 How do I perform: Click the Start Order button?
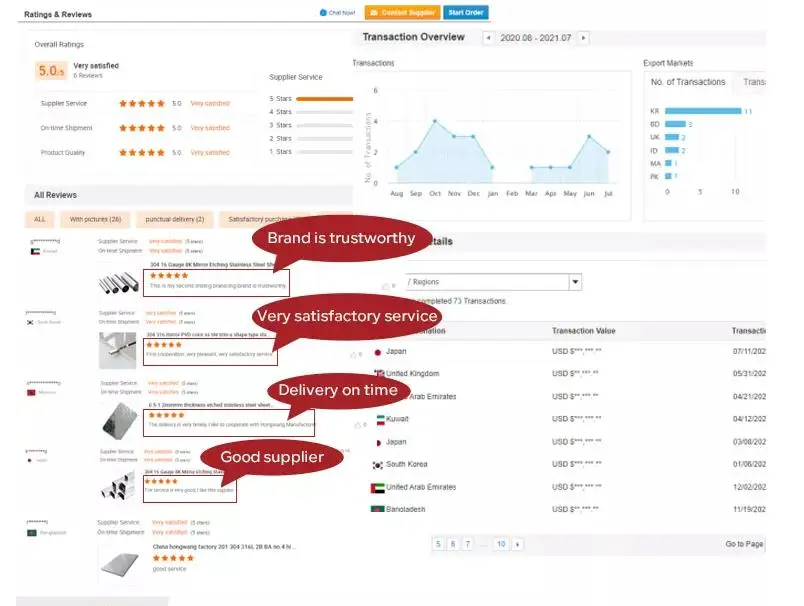466,12
